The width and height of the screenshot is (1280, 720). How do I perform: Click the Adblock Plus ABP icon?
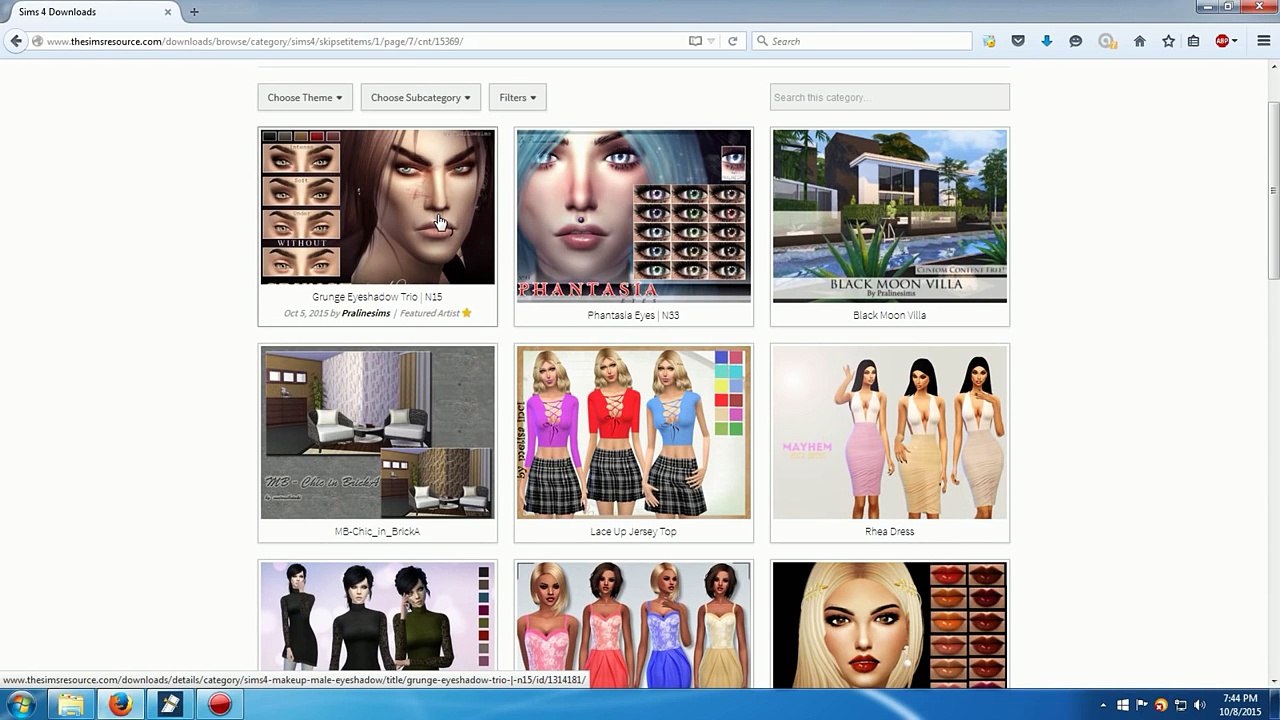coord(1222,41)
